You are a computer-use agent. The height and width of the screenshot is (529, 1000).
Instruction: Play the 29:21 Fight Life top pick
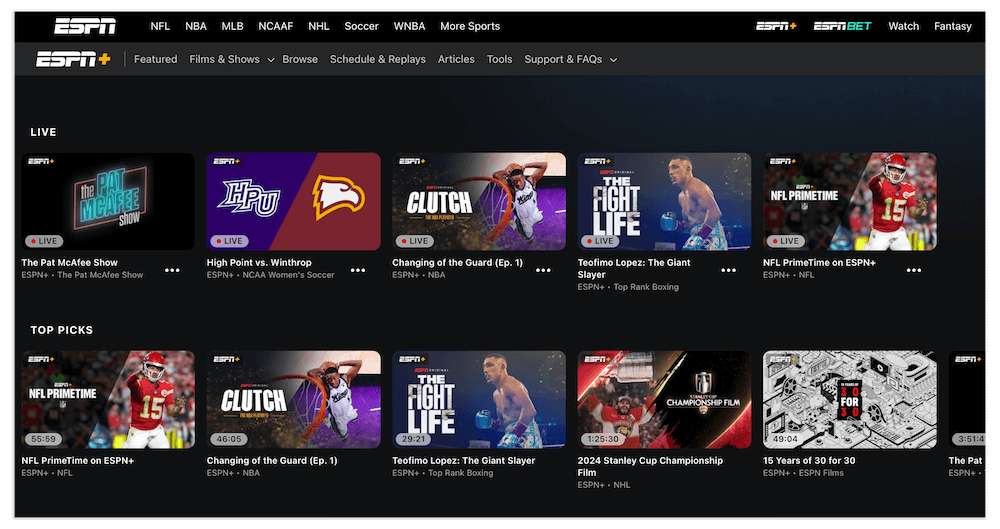tap(479, 399)
